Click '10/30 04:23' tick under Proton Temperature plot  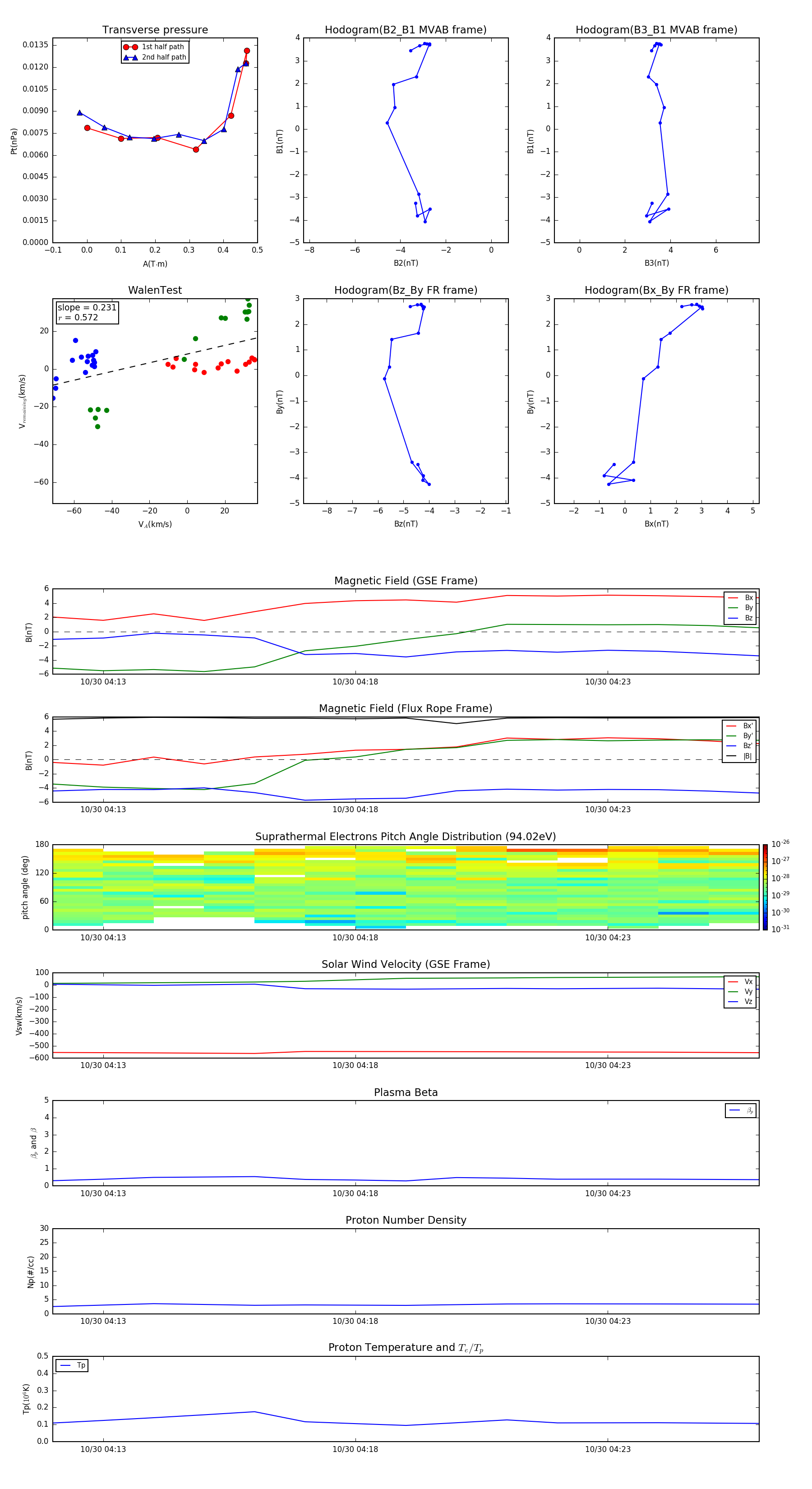click(607, 1449)
